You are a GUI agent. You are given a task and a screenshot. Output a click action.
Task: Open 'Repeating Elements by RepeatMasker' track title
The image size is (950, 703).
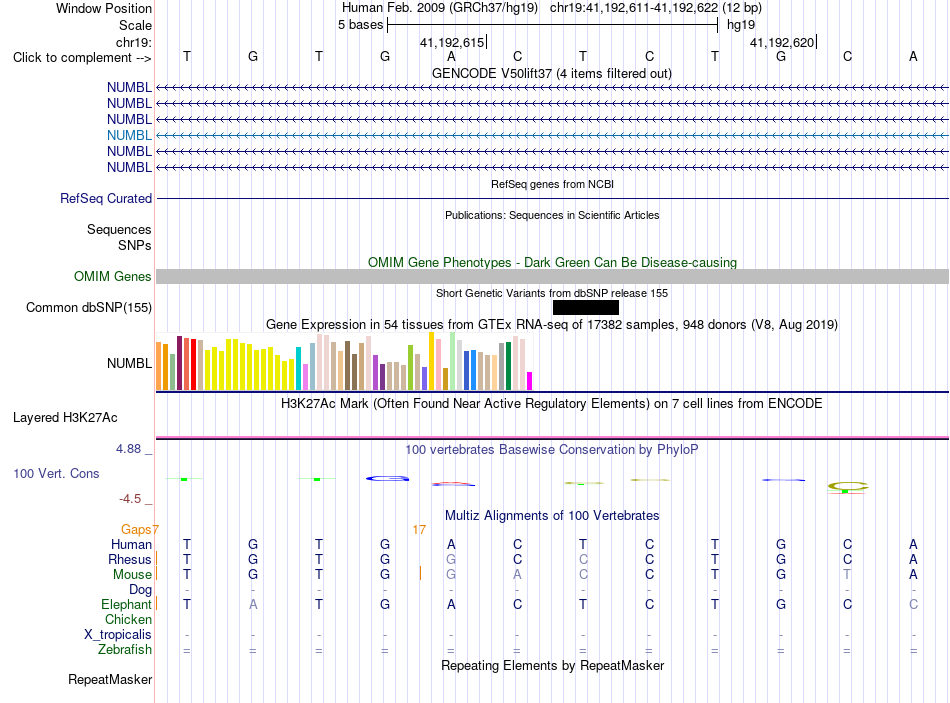tap(552, 665)
